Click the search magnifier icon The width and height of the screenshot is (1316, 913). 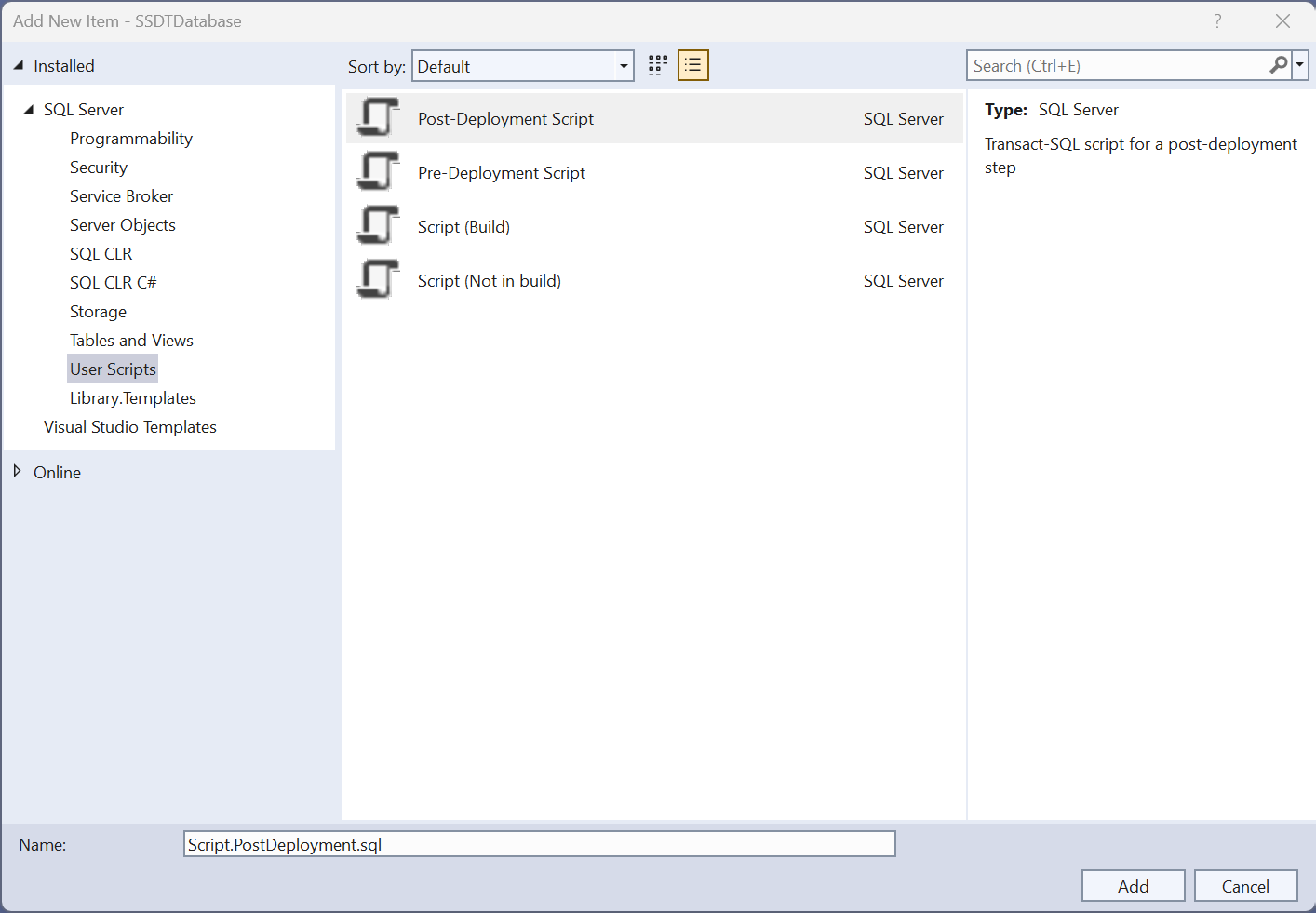[x=1278, y=64]
